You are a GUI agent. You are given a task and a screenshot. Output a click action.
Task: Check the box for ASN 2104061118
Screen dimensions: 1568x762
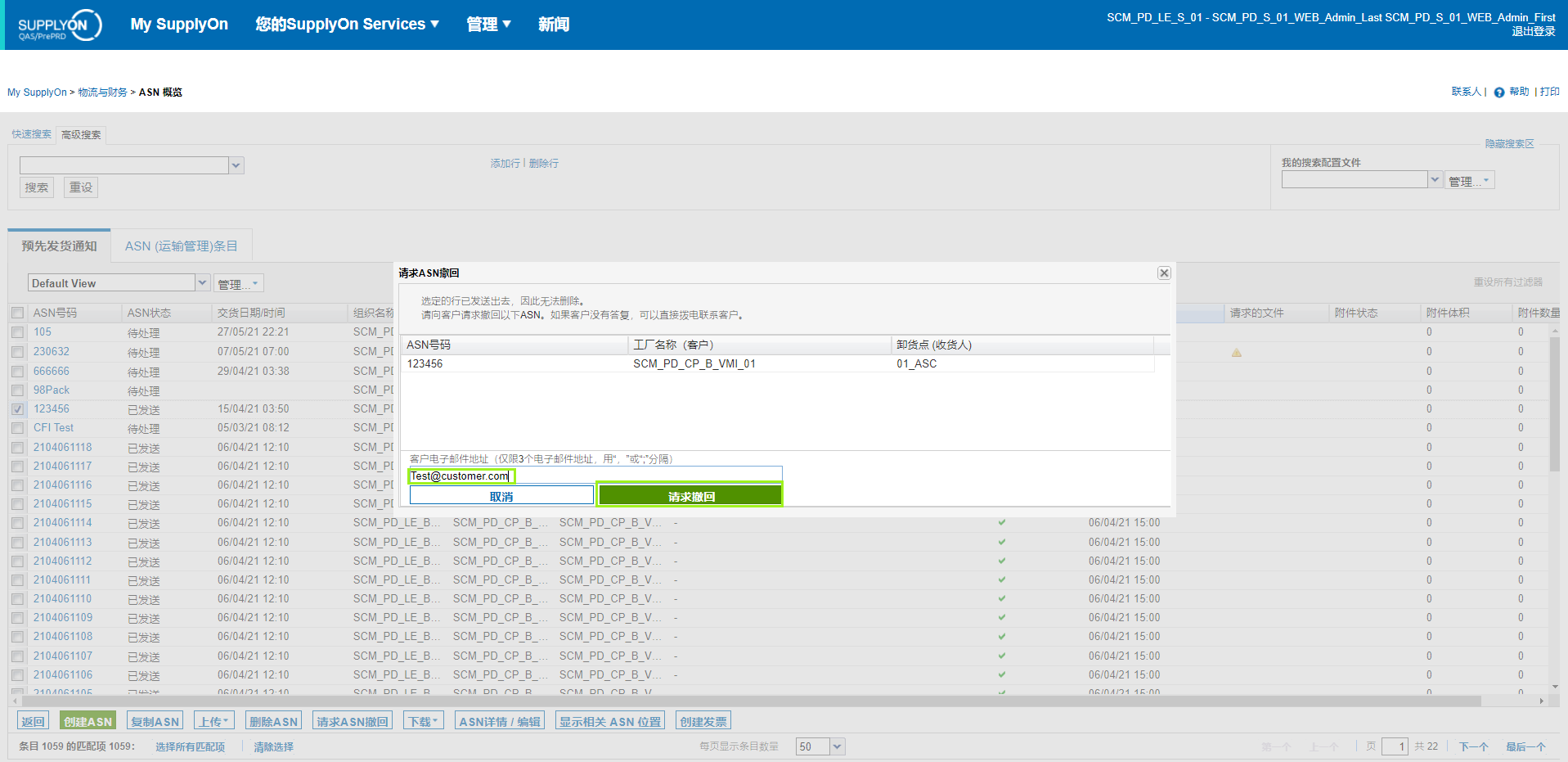click(x=17, y=448)
